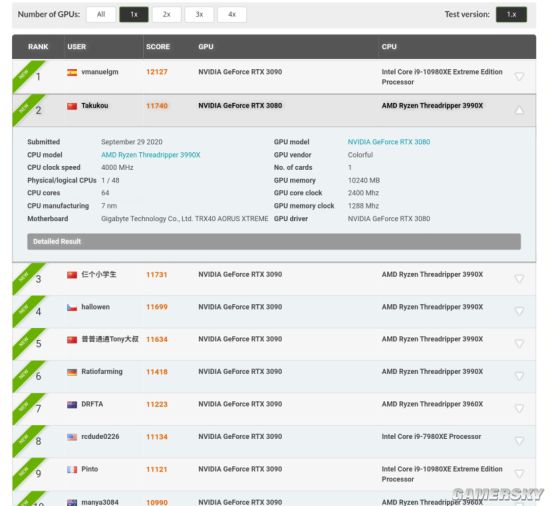Click the flag beside manya3084
Screen dimensions: 550x506
[x=72, y=502]
